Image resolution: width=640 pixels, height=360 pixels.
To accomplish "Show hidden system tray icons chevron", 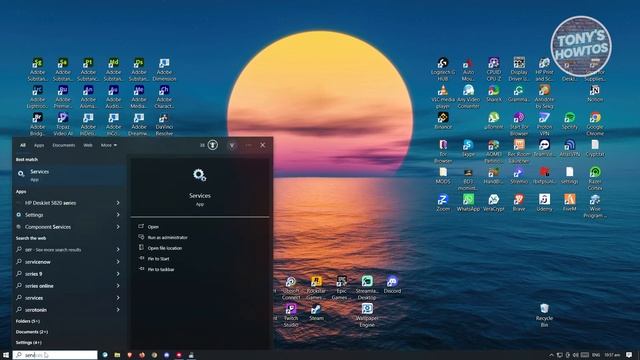I will [x=551, y=355].
